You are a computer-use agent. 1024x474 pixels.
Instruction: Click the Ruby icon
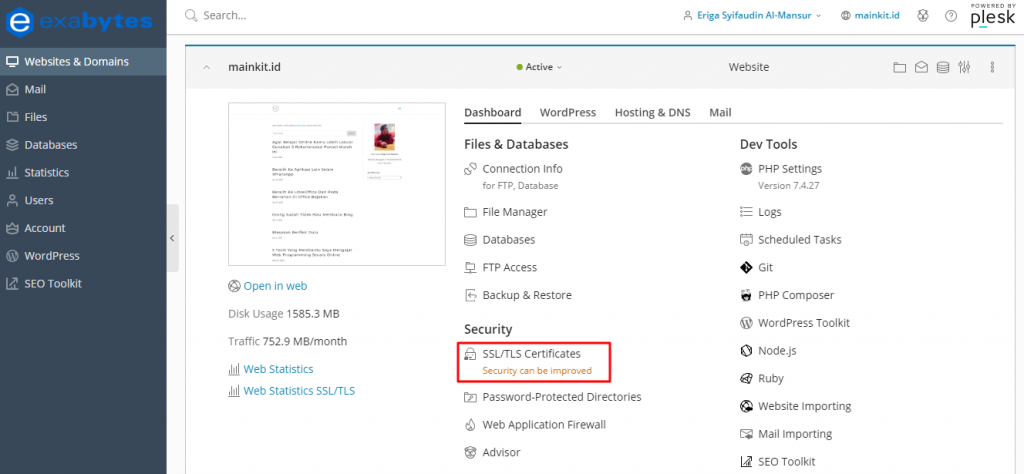pos(746,379)
